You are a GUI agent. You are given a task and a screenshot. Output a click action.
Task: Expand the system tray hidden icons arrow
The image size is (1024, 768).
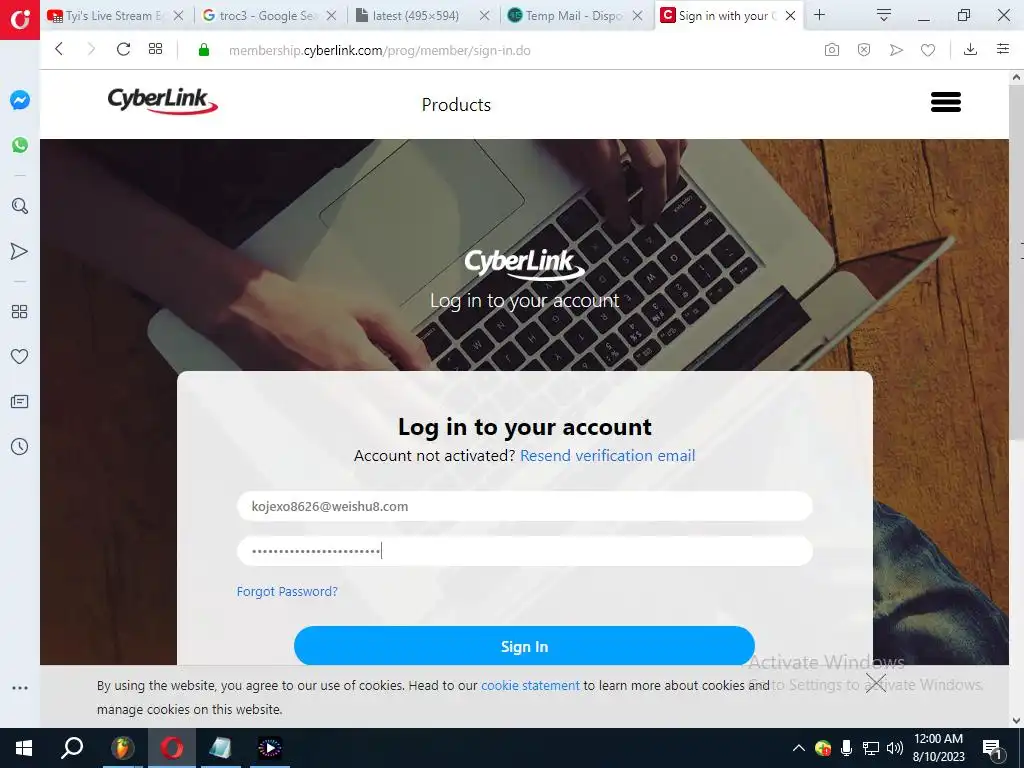(x=799, y=748)
